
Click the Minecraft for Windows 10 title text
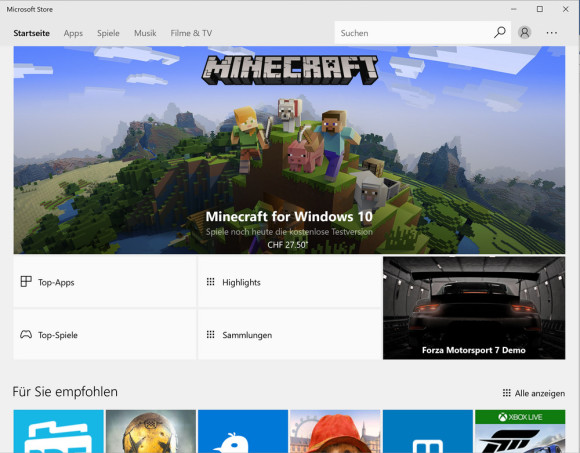289,216
